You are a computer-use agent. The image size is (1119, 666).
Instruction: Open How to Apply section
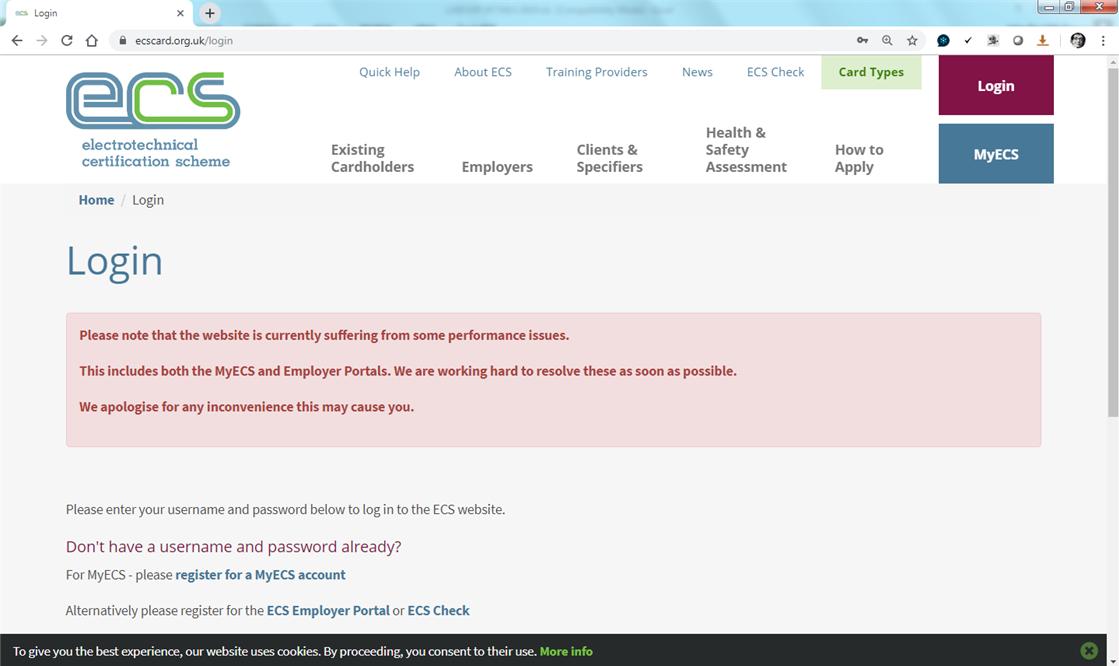[x=859, y=158]
